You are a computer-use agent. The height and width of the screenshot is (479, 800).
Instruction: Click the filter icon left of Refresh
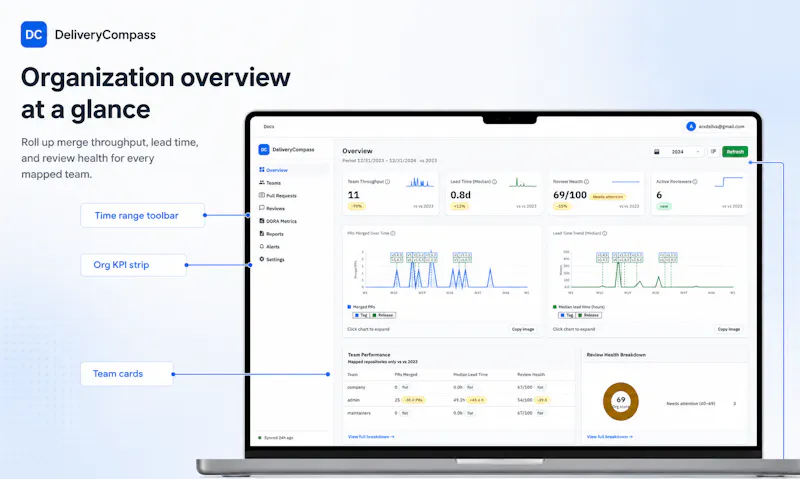[713, 152]
